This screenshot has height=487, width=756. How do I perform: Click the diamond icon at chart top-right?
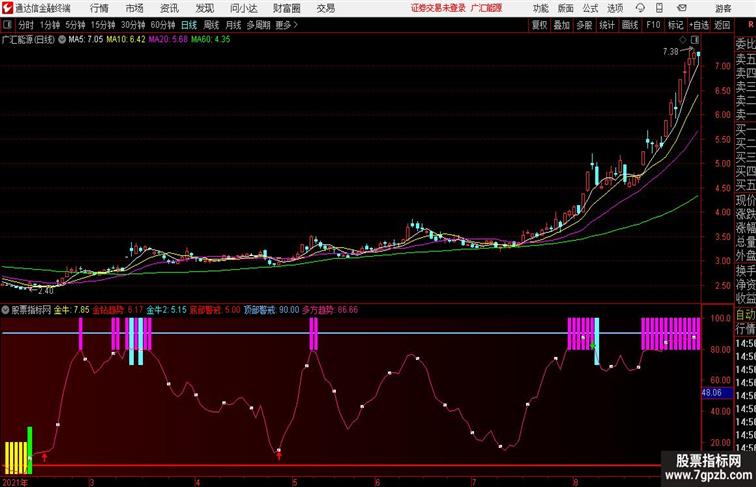683,40
